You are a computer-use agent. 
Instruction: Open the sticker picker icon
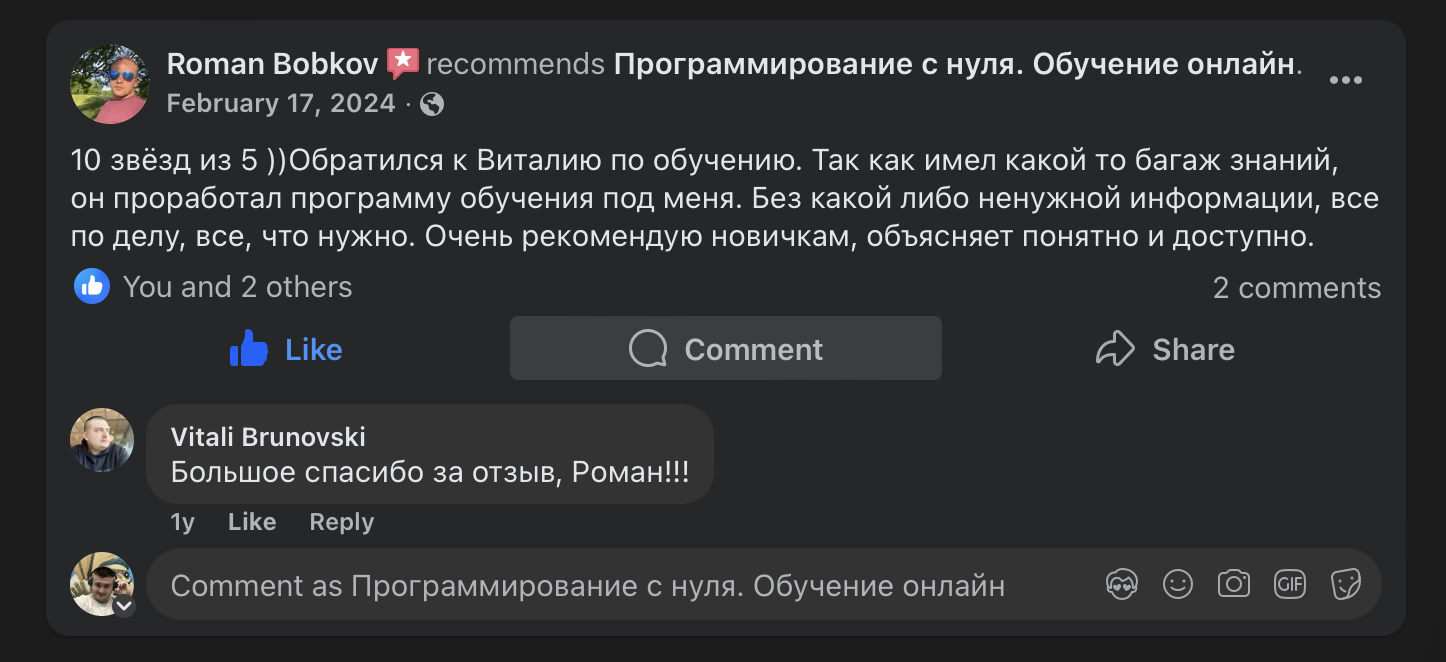point(1346,583)
